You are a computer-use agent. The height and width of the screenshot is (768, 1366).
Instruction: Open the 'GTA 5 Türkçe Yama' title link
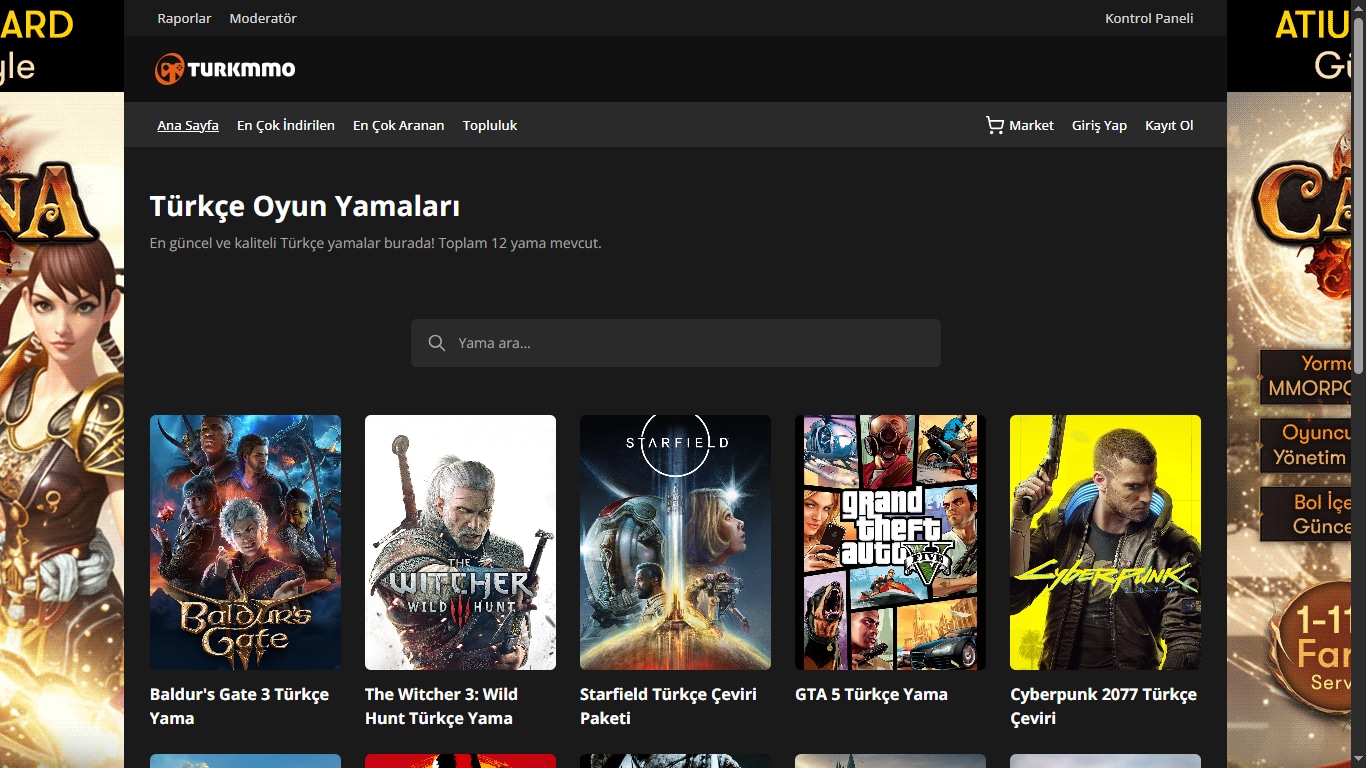[871, 694]
